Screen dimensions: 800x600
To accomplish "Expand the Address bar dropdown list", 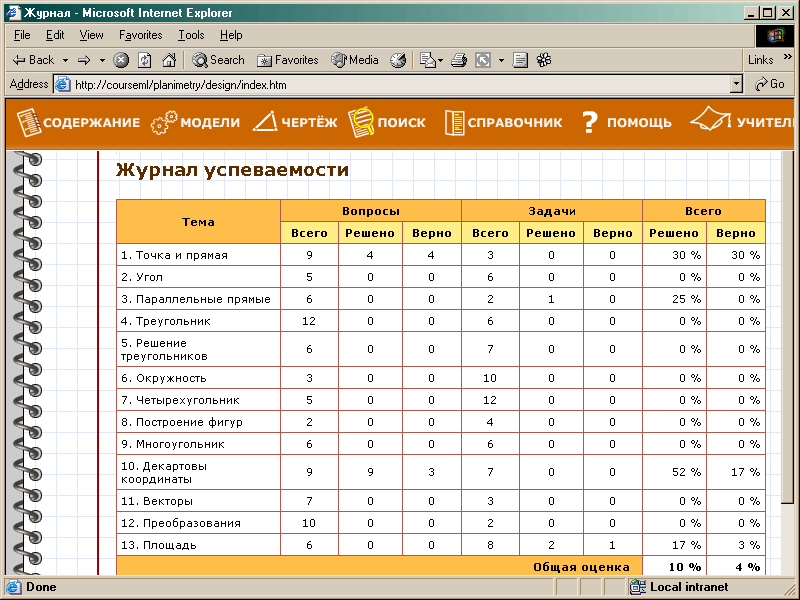I will [x=736, y=84].
